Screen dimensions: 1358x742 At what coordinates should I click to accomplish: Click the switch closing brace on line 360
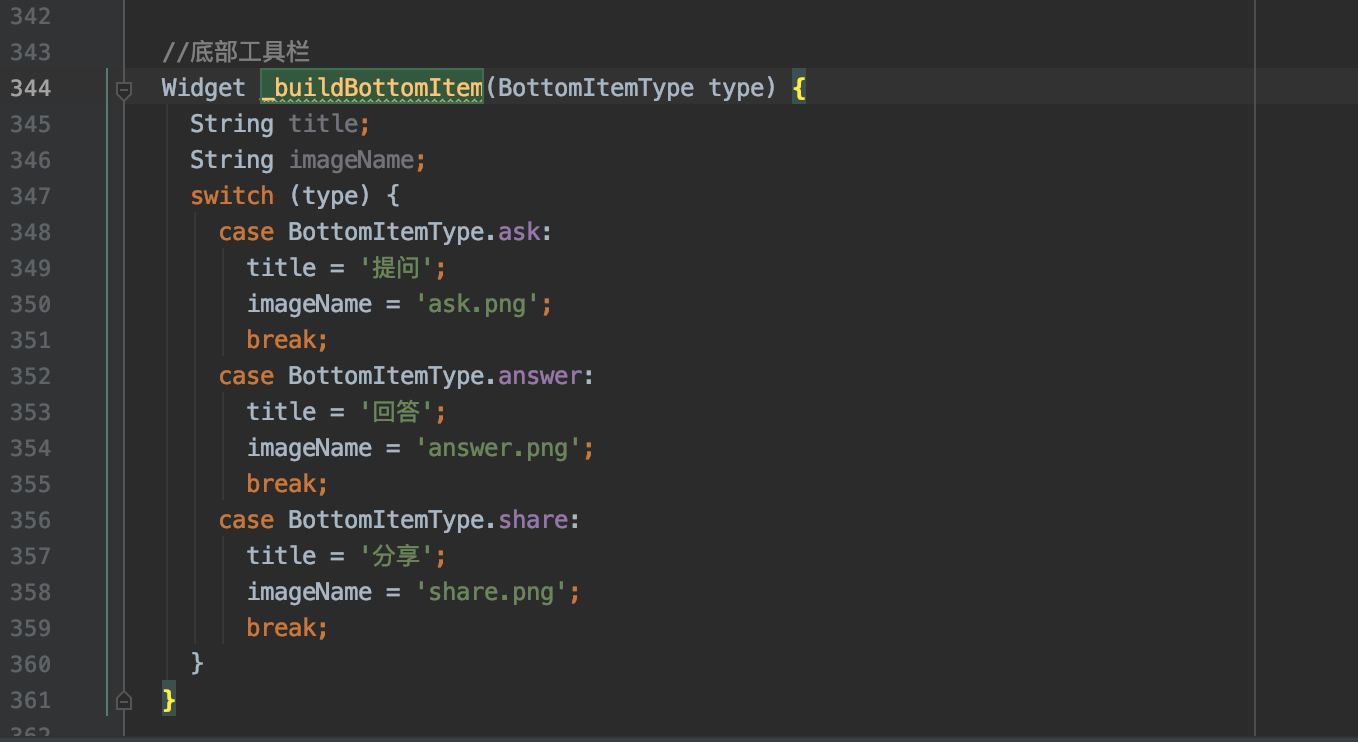click(197, 664)
